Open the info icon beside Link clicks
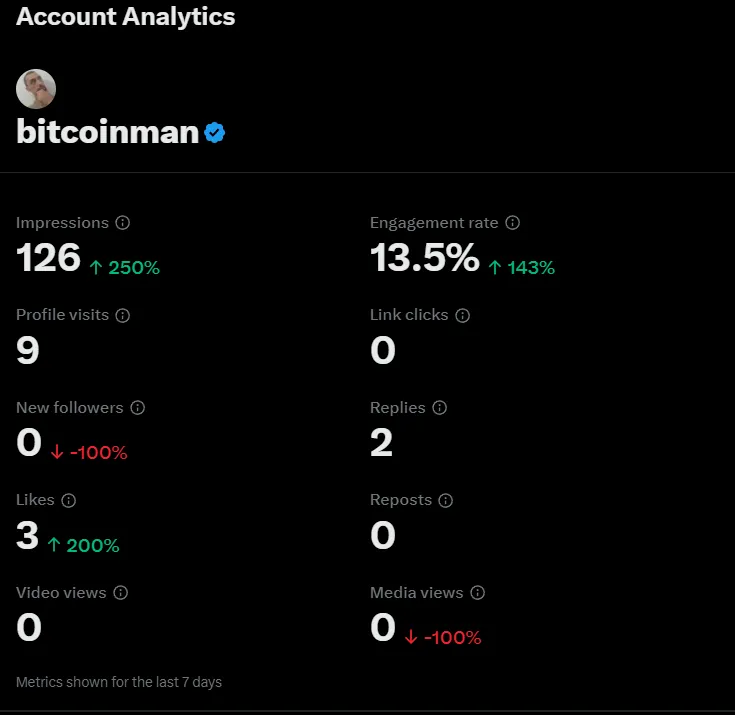The width and height of the screenshot is (735, 715). pos(463,316)
